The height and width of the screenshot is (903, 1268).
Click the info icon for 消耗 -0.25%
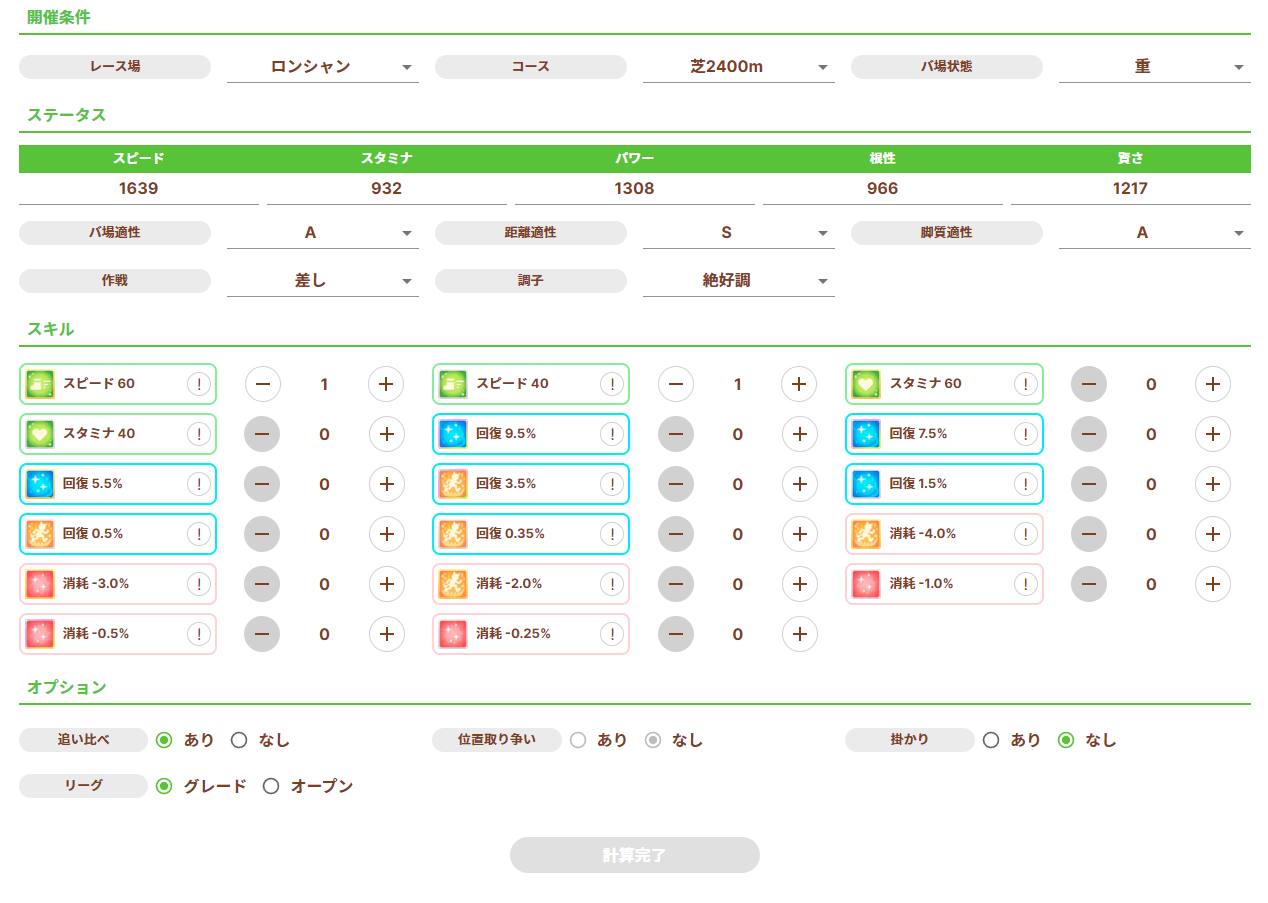(x=612, y=634)
